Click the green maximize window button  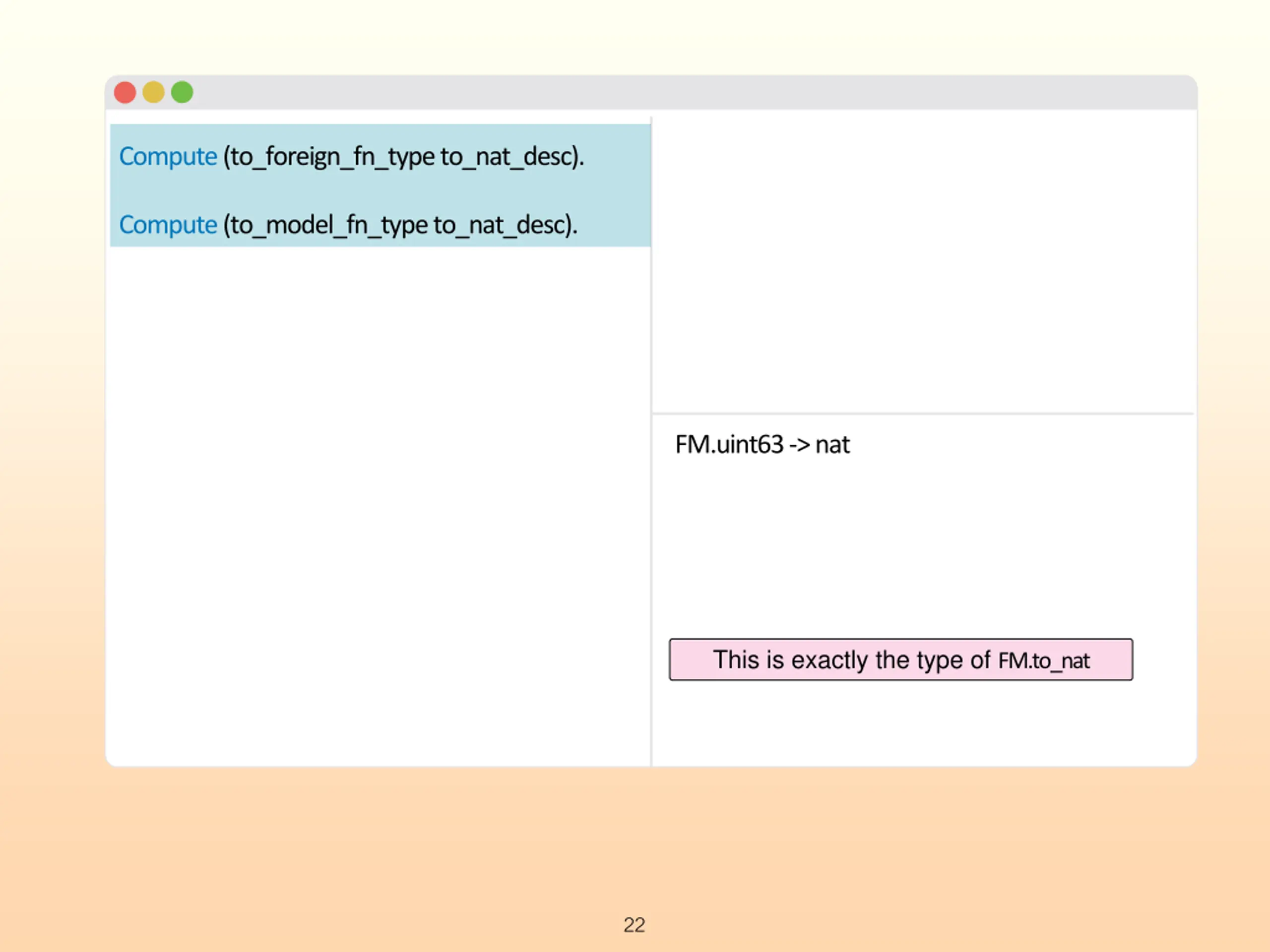point(182,92)
